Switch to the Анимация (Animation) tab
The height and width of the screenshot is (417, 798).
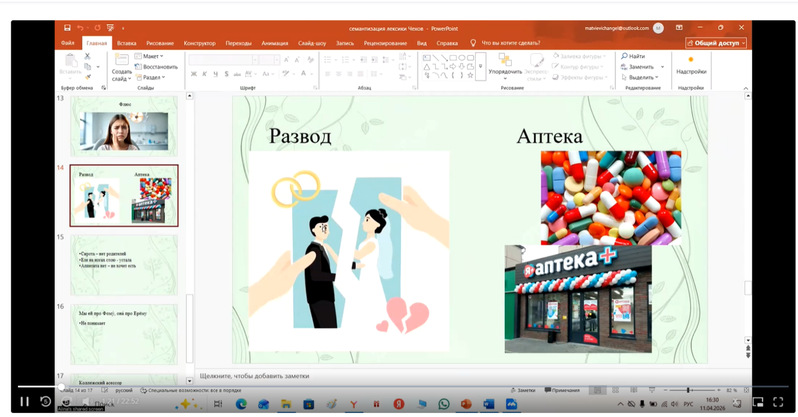(274, 44)
